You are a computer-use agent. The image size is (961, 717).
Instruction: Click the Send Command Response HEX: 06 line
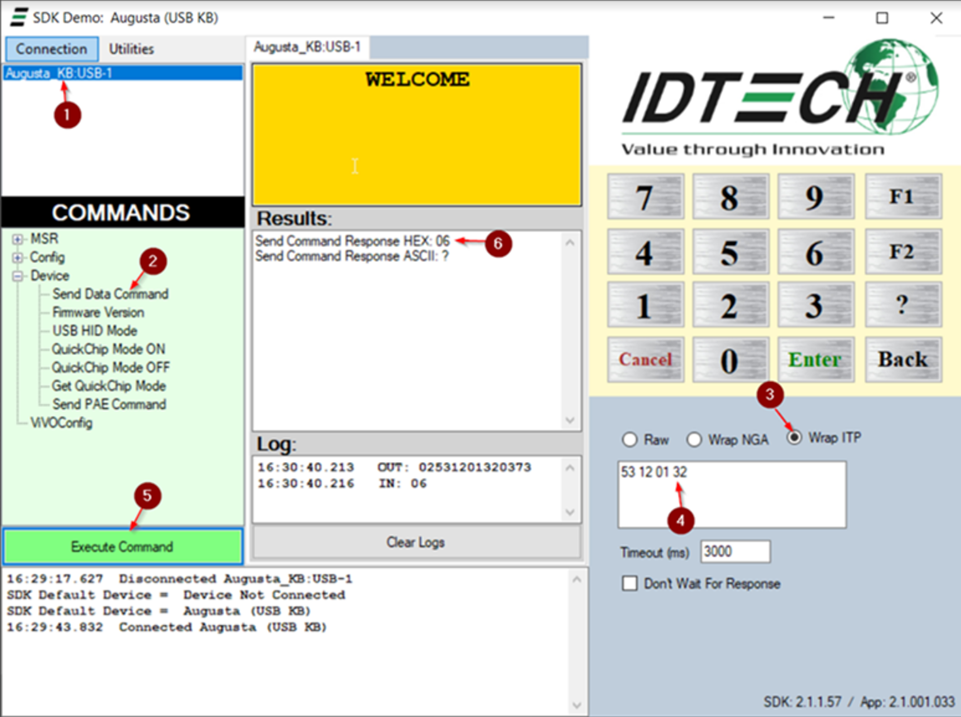[x=352, y=241]
